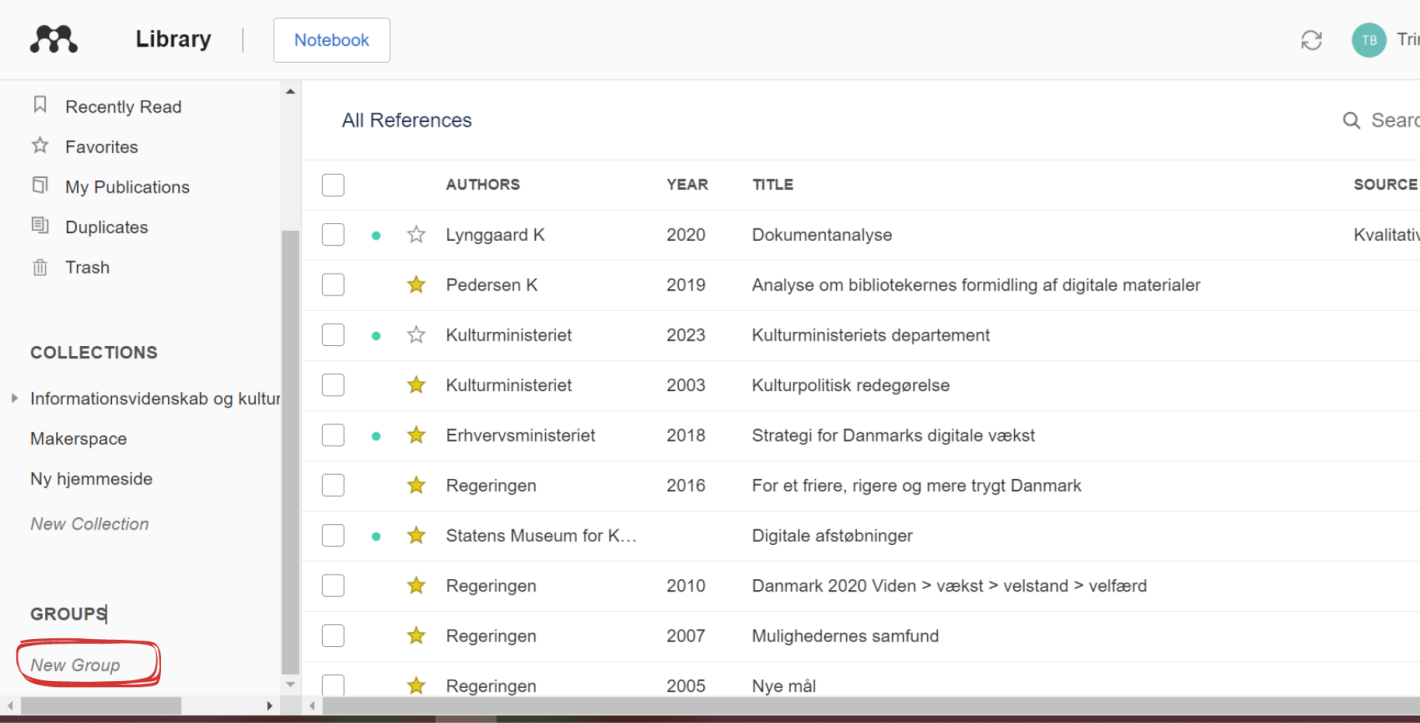Sort references by AUTHORS column
The height and width of the screenshot is (723, 1420).
(483, 184)
